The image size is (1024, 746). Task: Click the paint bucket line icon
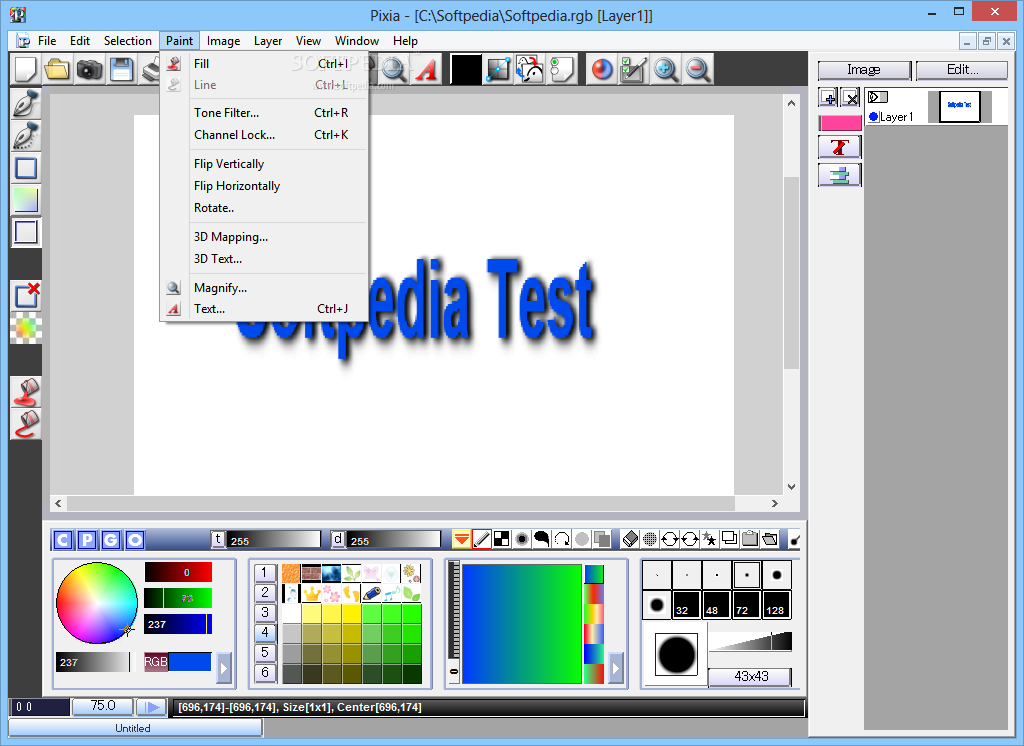[x=26, y=424]
